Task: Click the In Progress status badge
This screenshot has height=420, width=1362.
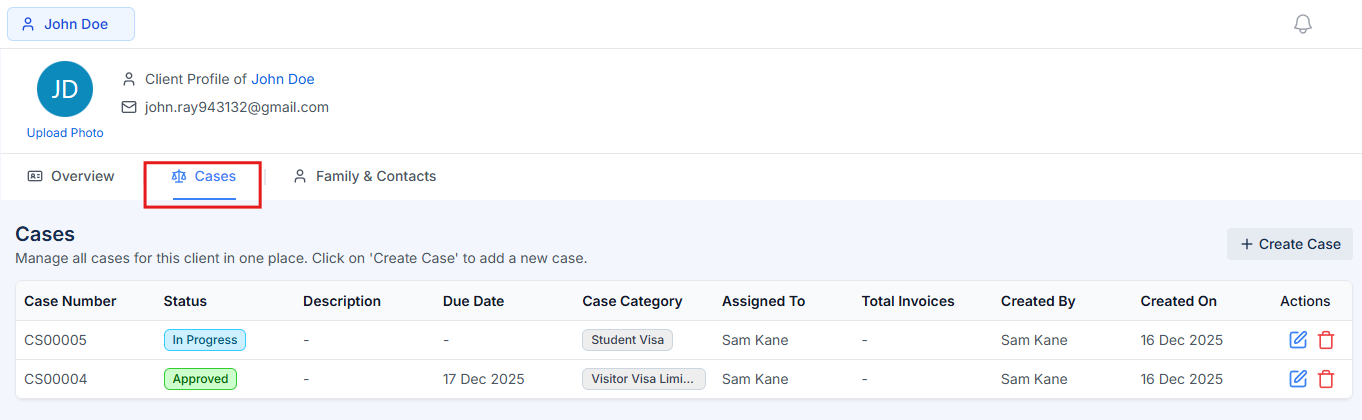Action: tap(204, 340)
